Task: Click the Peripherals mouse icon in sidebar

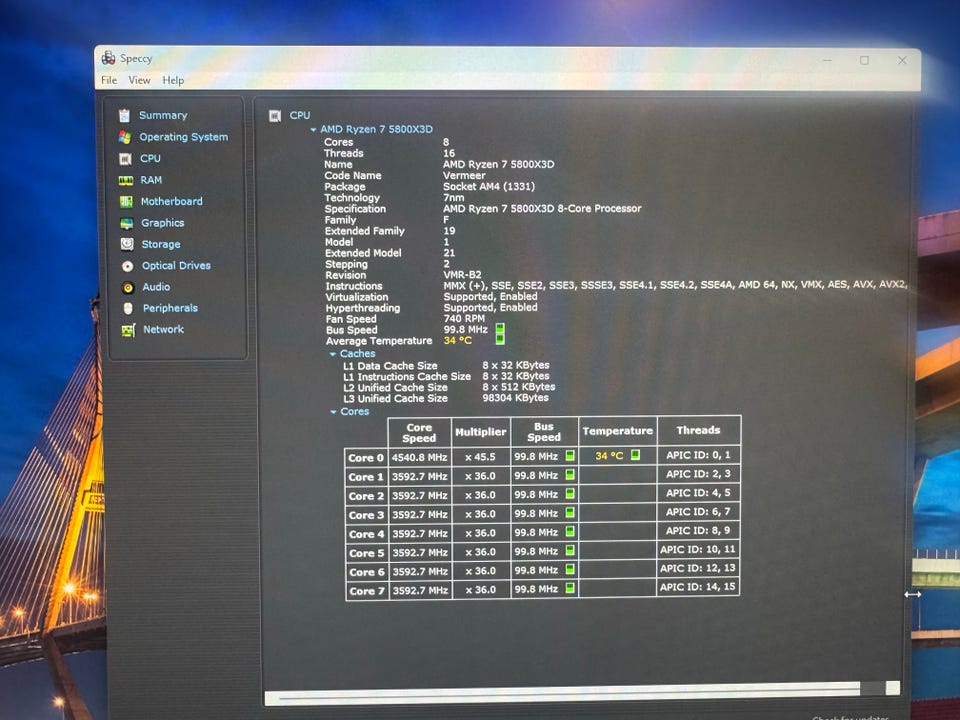Action: 128,309
